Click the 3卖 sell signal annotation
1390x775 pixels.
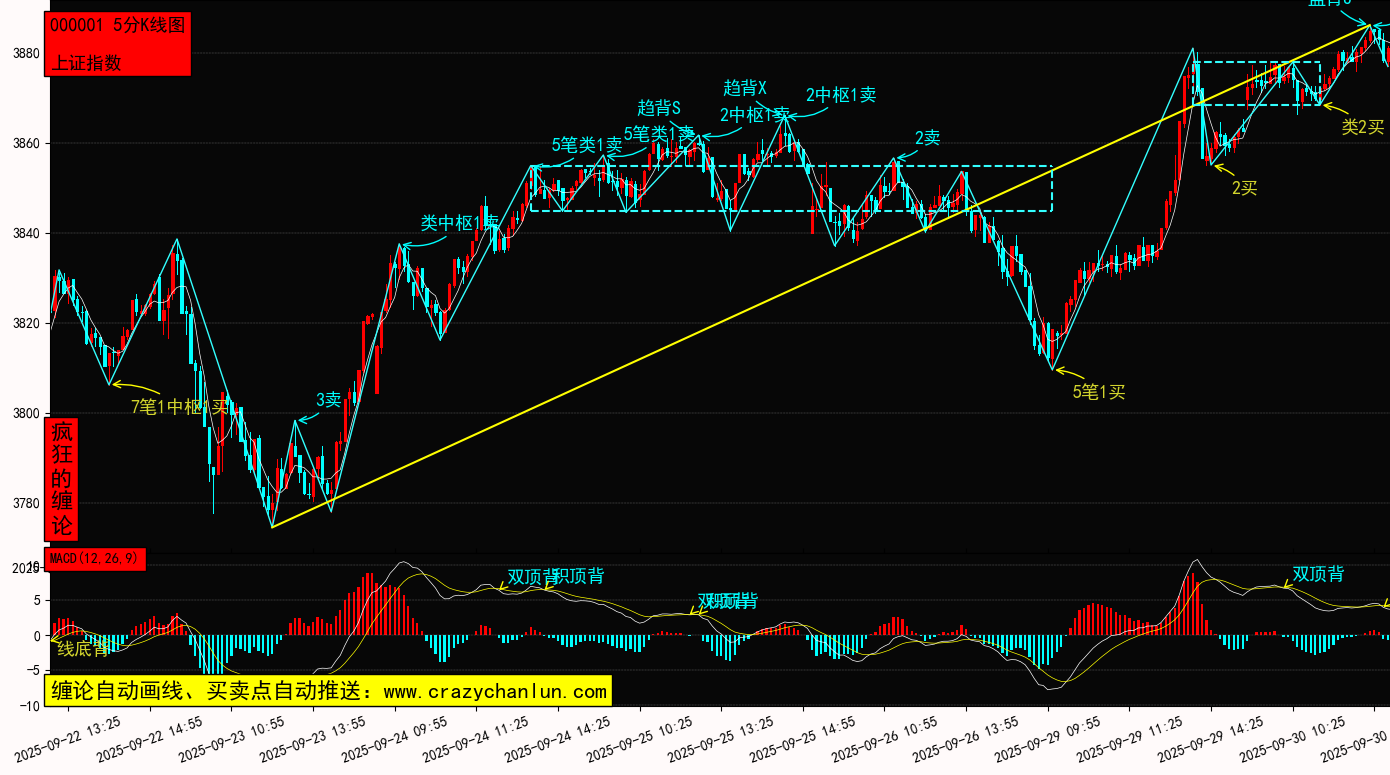click(x=329, y=400)
